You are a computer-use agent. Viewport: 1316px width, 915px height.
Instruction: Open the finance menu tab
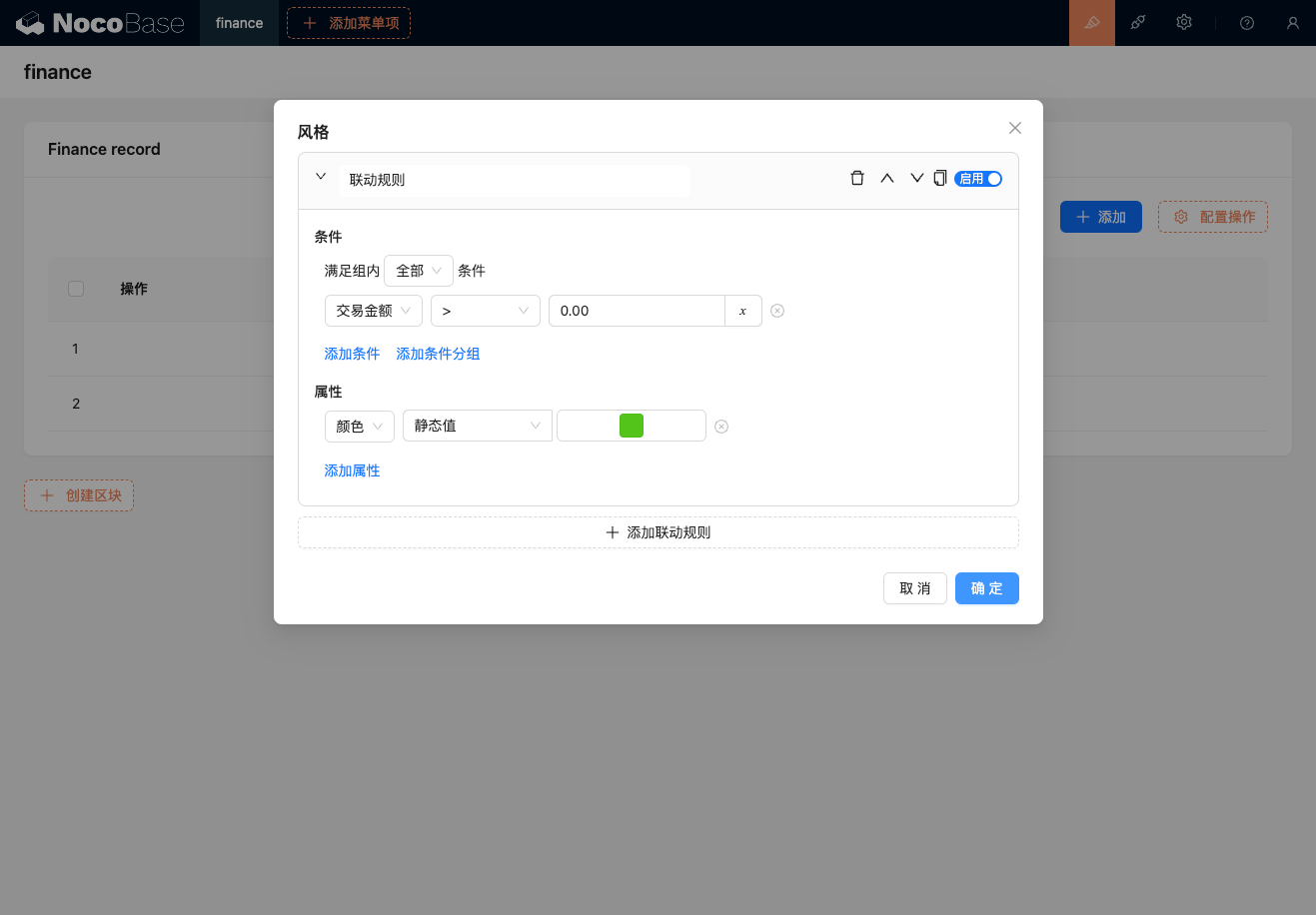pos(240,23)
